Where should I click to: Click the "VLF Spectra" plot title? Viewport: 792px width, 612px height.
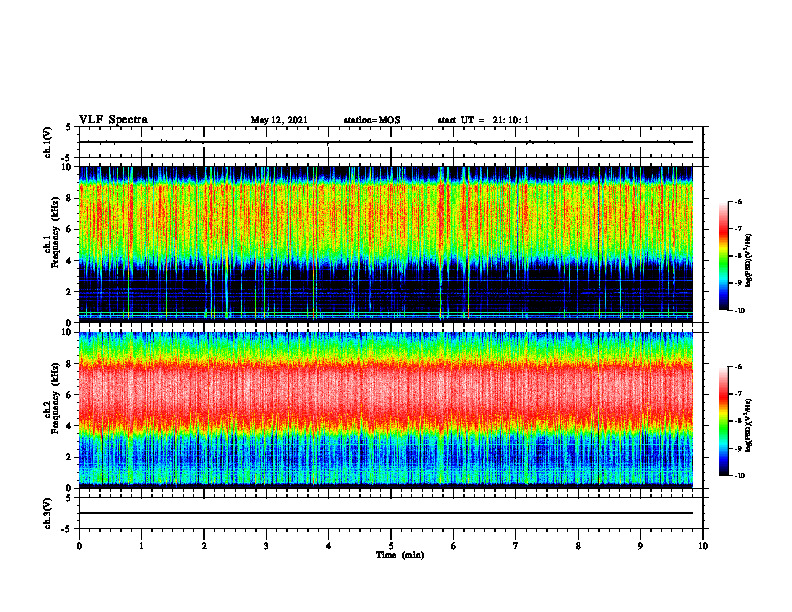(x=113, y=120)
